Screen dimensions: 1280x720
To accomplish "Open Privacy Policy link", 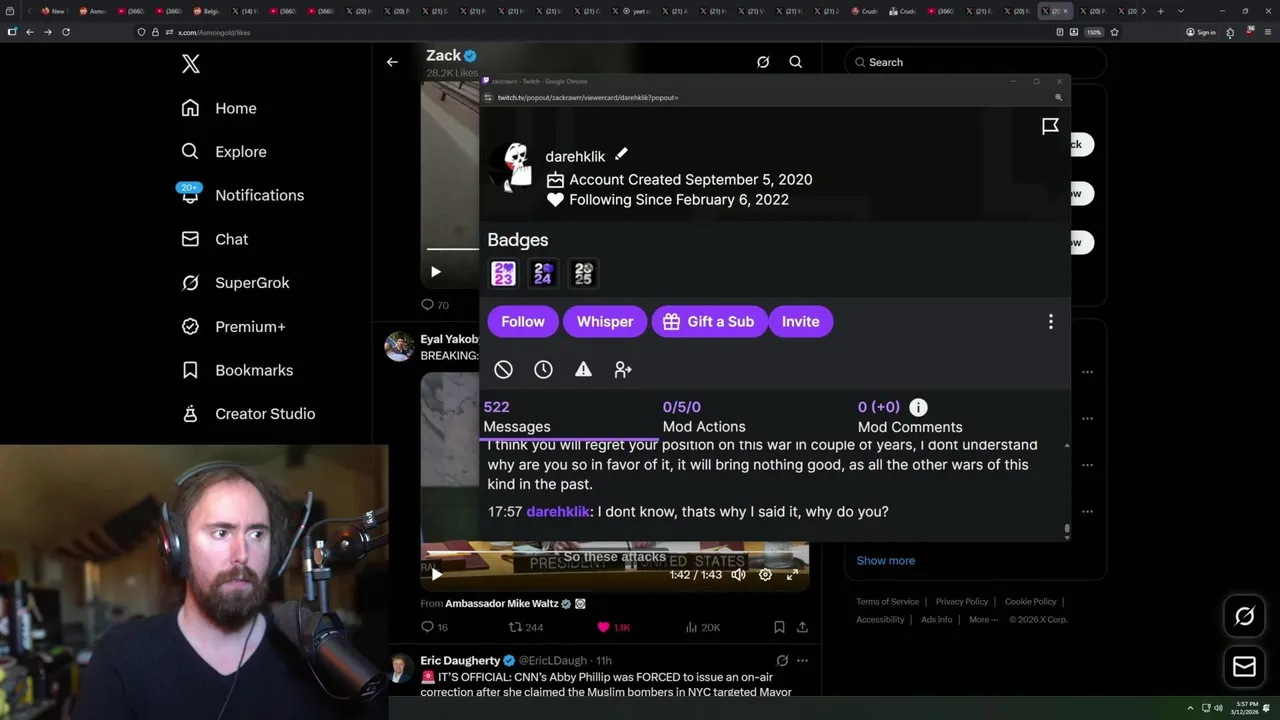I will pos(962,602).
